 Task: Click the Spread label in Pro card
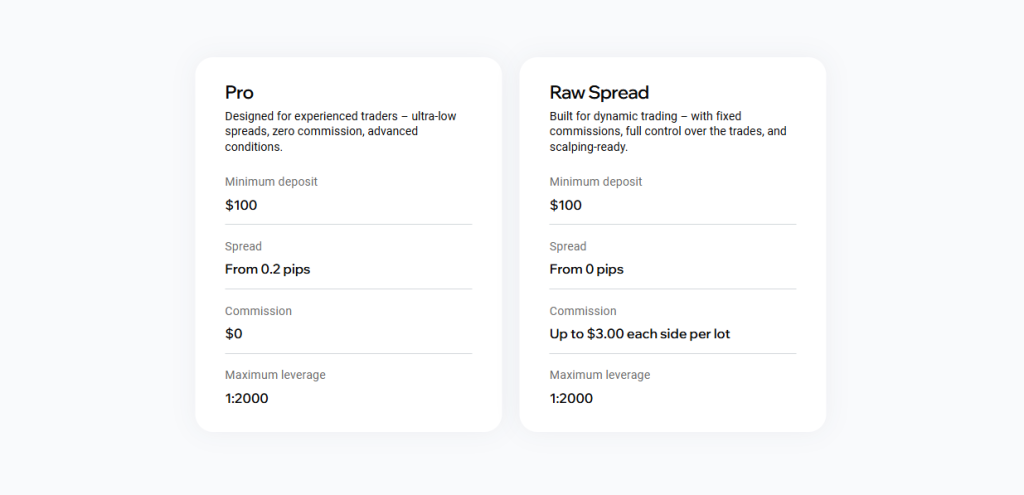point(243,246)
